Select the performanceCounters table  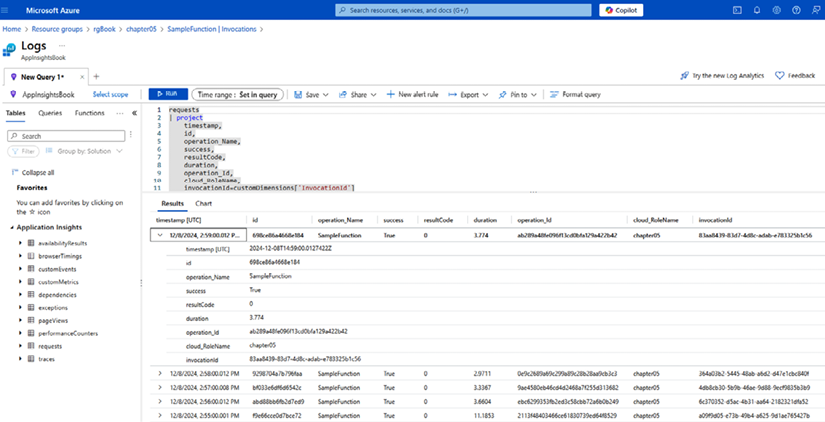point(68,334)
